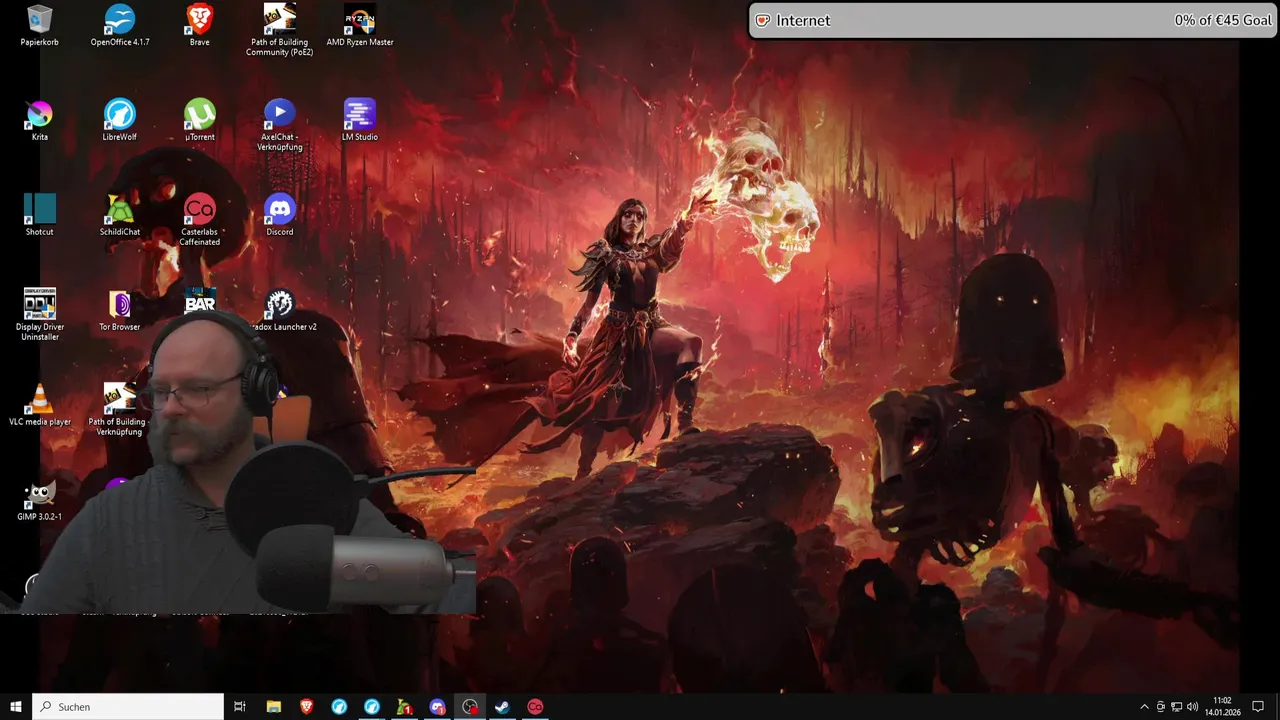Click the Meet Now tray icon

point(1160,707)
